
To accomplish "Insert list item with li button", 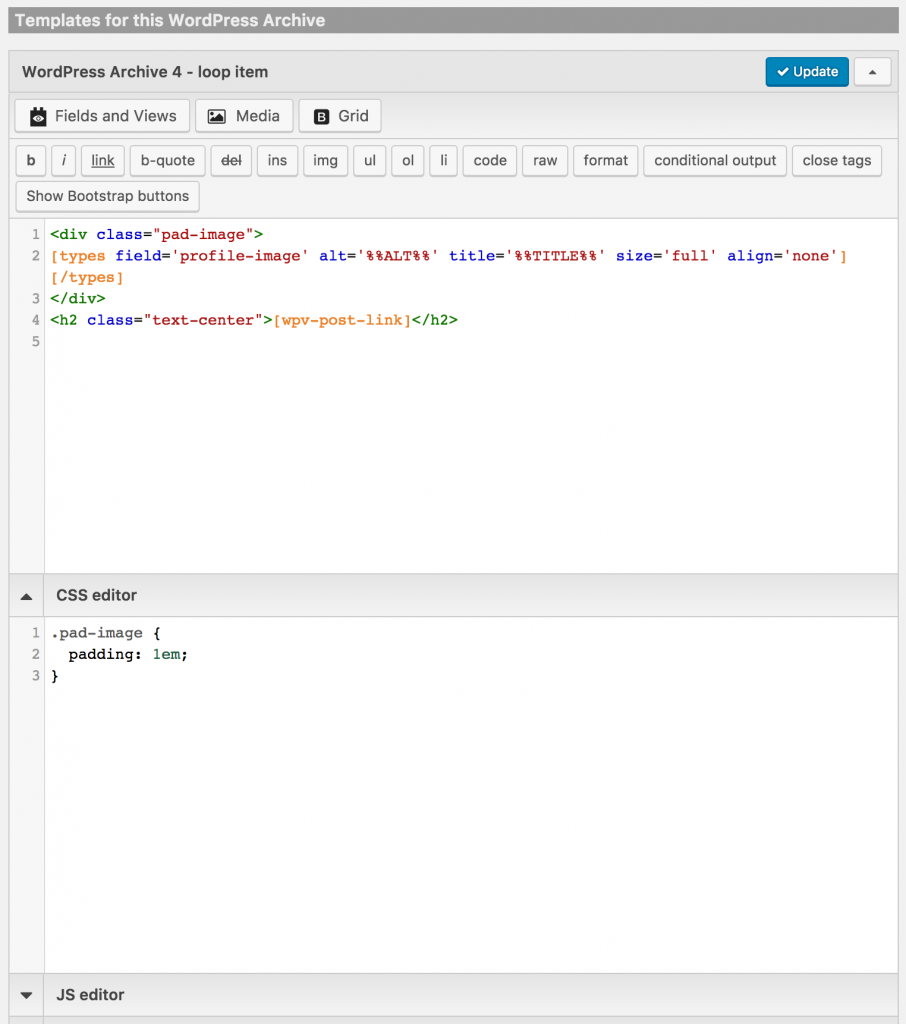I will pyautogui.click(x=444, y=161).
